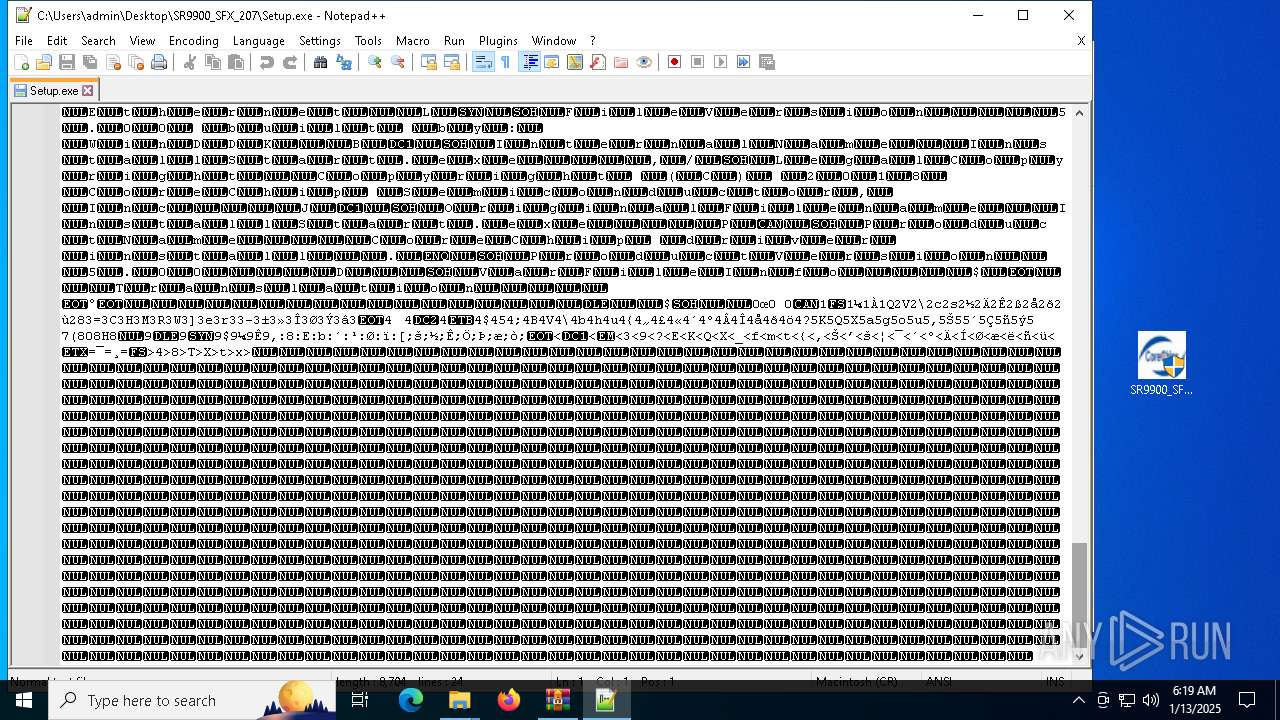Create a new document with the New icon
Image resolution: width=1280 pixels, height=720 pixels.
click(21, 62)
